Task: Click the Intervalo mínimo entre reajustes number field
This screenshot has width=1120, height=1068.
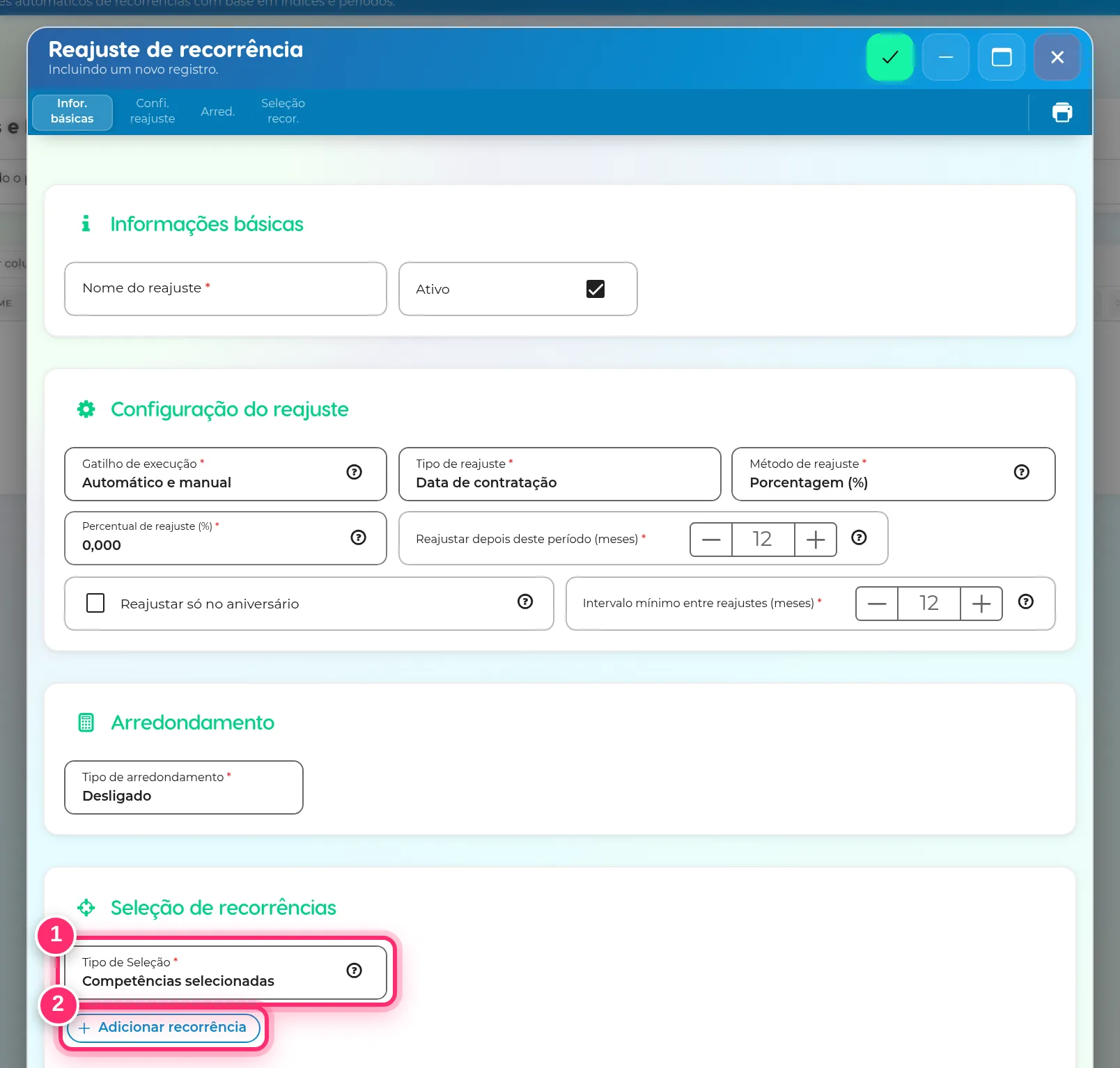Action: click(x=928, y=604)
